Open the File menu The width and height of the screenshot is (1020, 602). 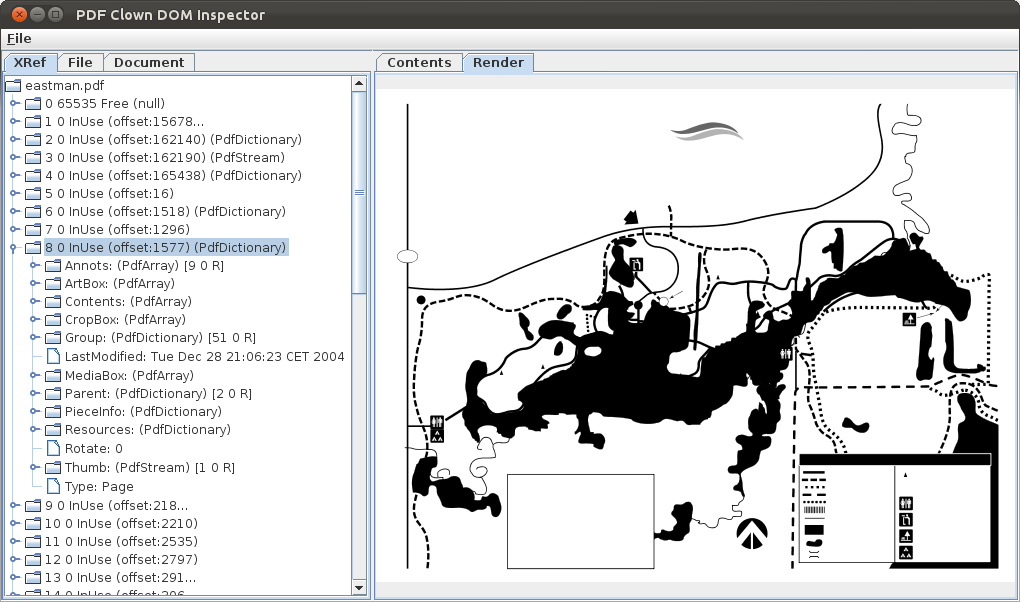[x=19, y=39]
